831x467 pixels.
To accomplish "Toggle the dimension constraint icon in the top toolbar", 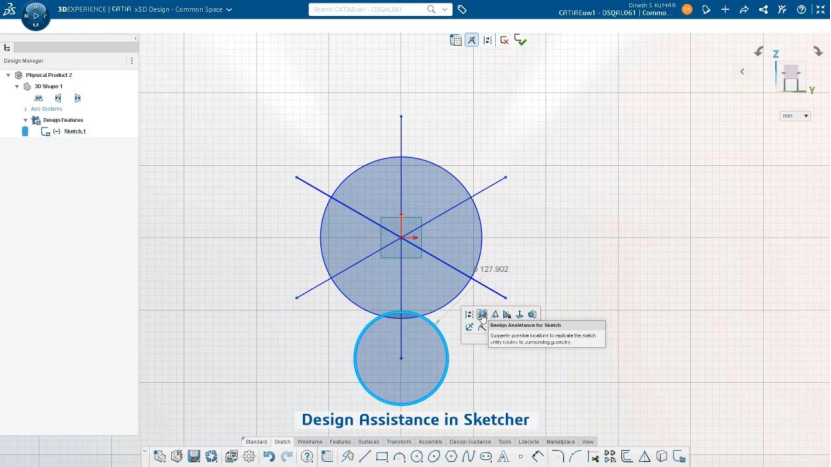I will pyautogui.click(x=488, y=40).
